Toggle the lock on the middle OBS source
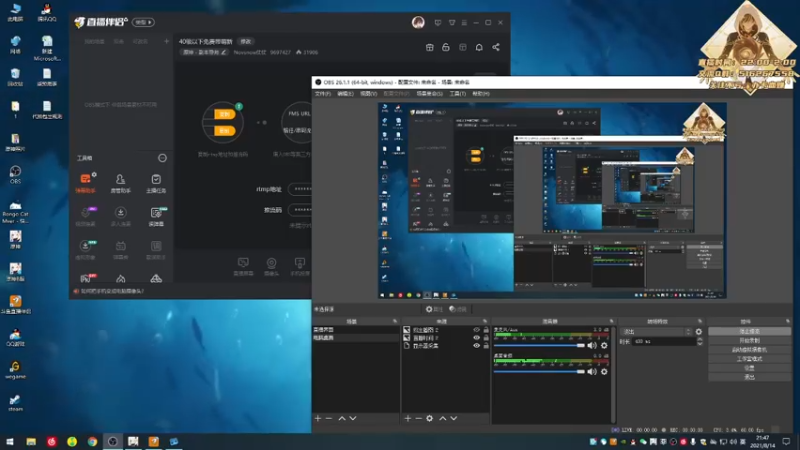 coord(486,338)
